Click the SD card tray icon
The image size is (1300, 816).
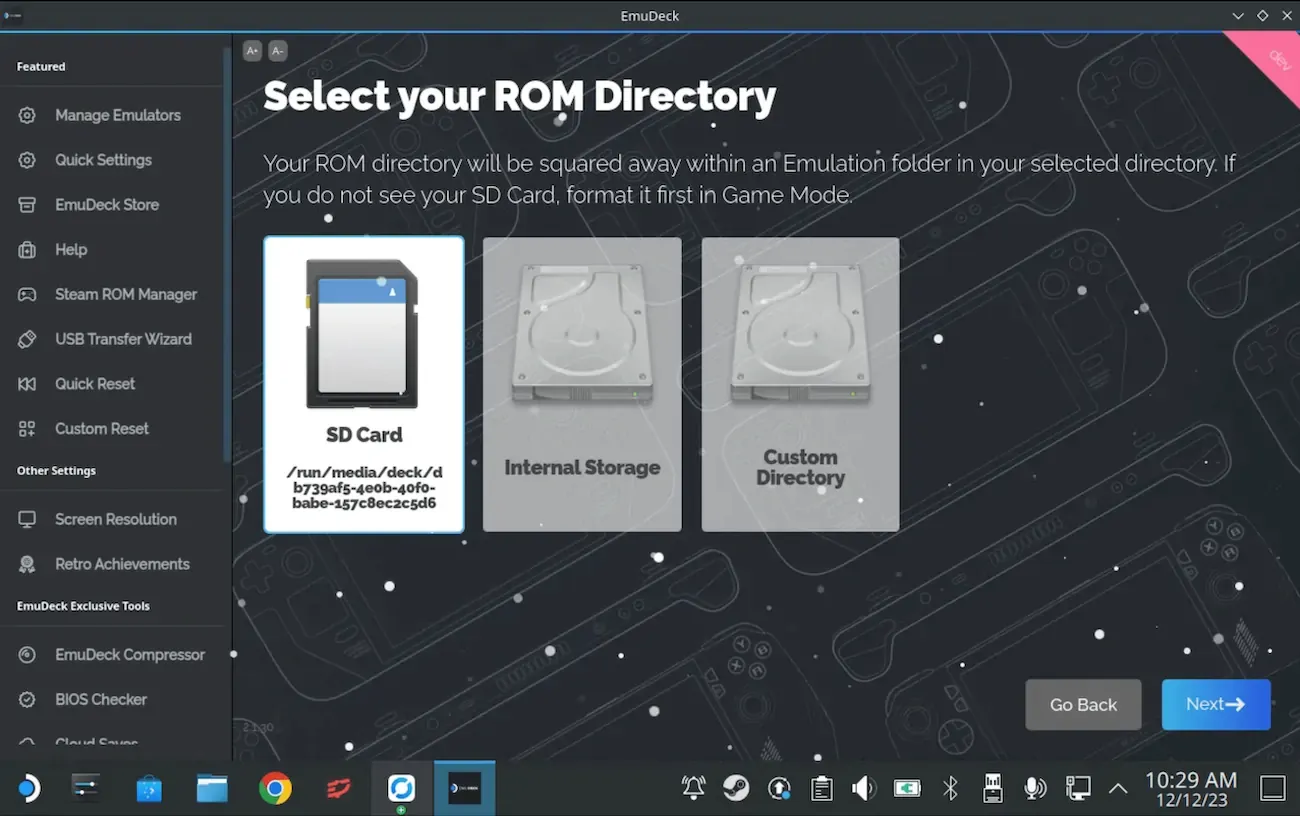(x=993, y=788)
